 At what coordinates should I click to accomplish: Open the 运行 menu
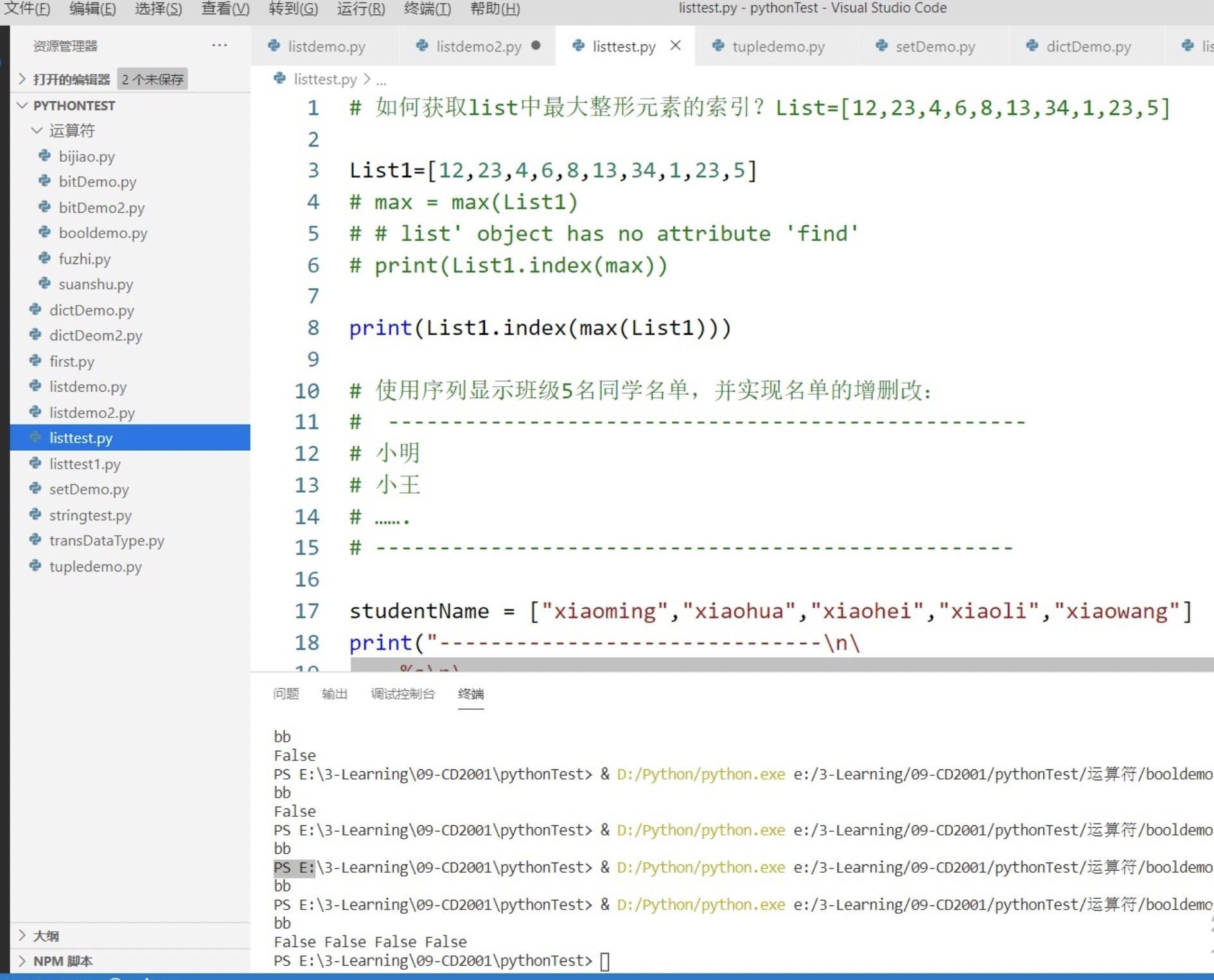(360, 8)
